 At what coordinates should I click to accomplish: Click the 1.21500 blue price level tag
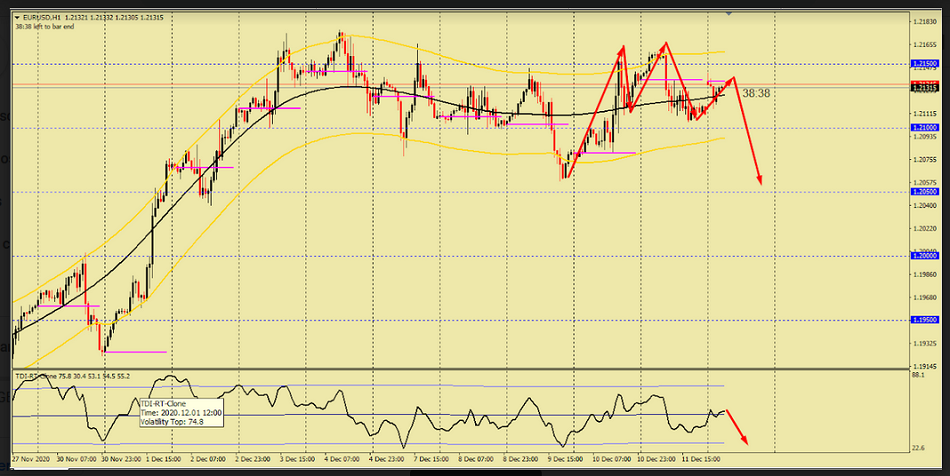click(x=924, y=63)
